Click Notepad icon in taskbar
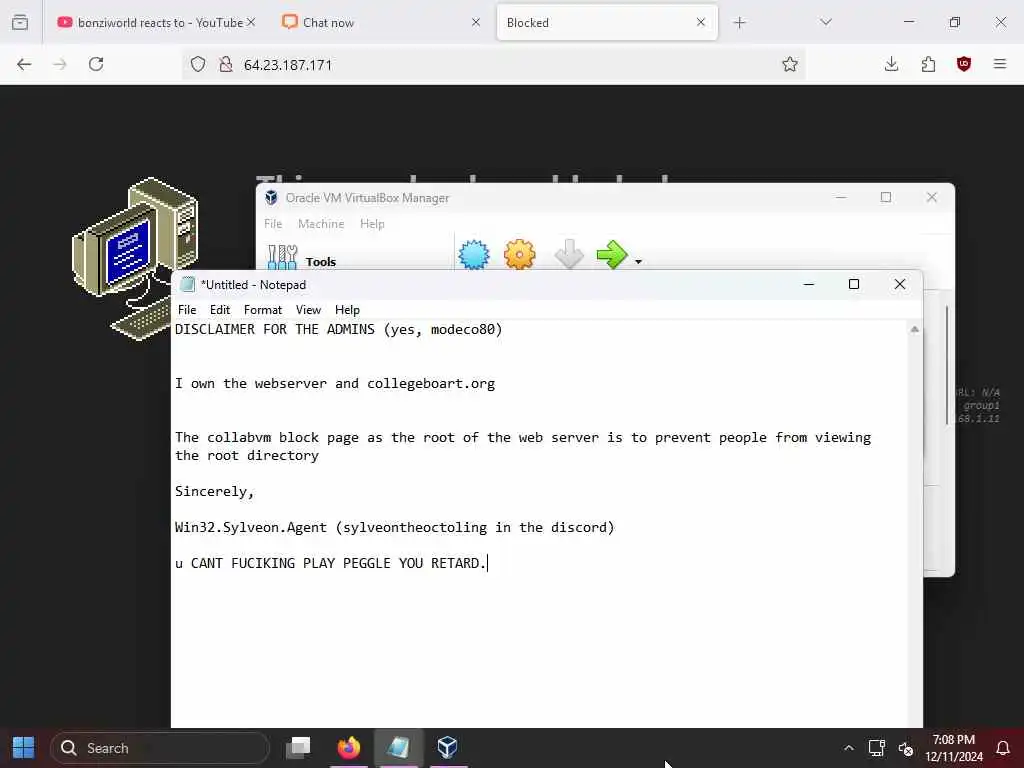The image size is (1024, 768). (x=398, y=747)
